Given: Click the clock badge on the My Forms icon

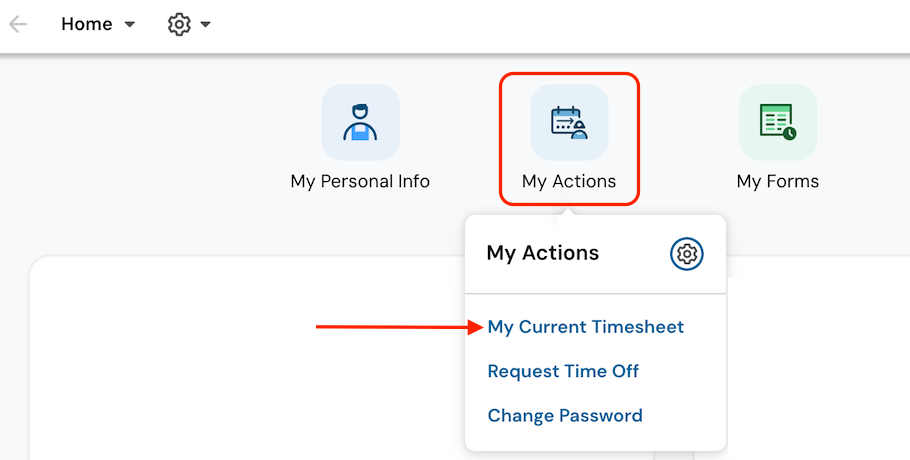Looking at the screenshot, I should 790,133.
